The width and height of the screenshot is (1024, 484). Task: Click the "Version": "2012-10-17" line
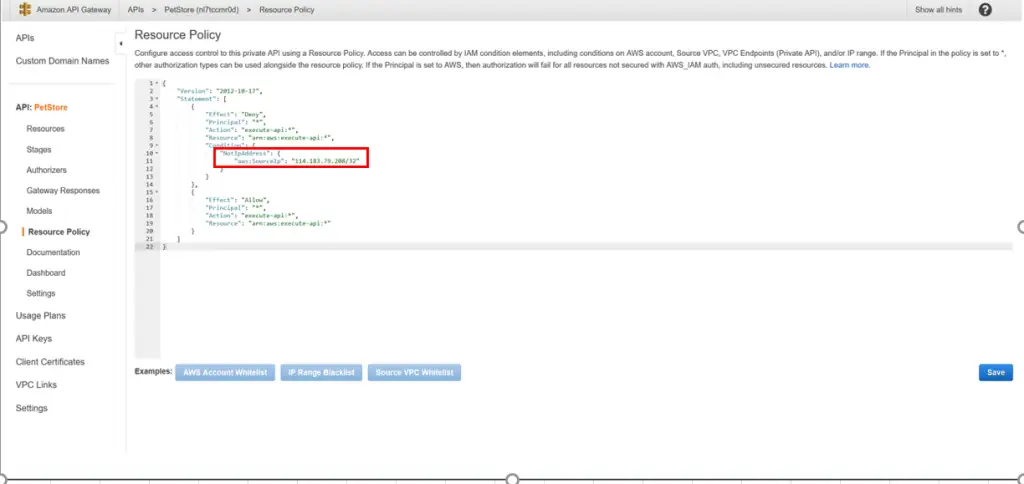coord(219,91)
